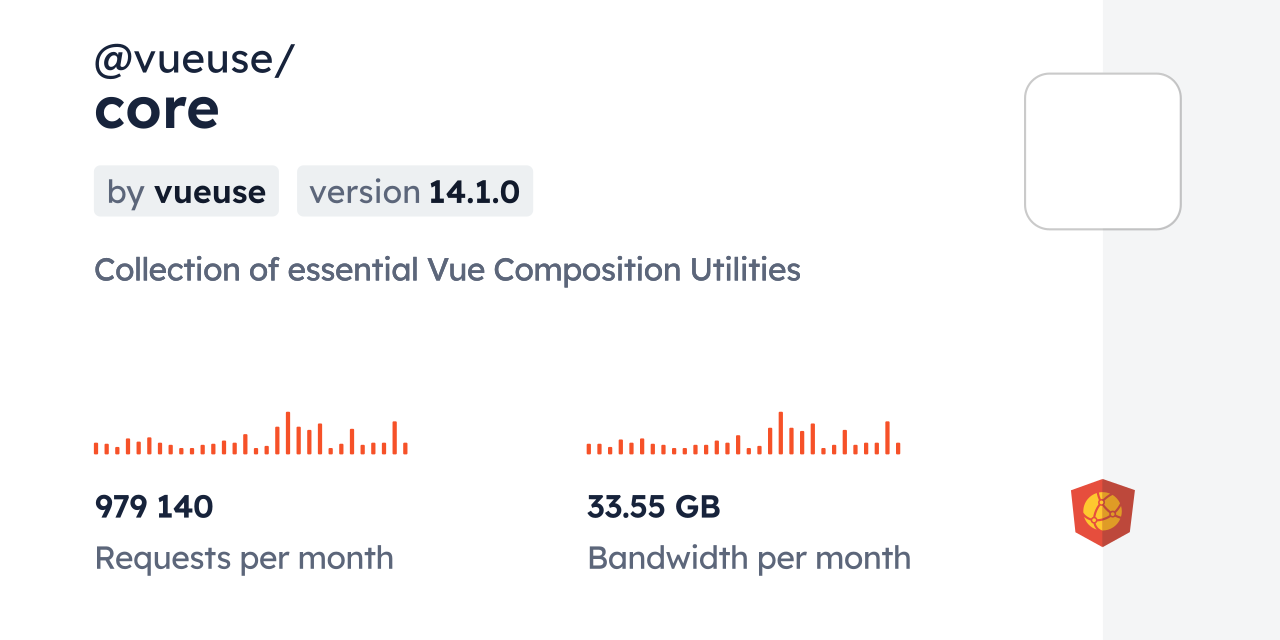The image size is (1280, 640).
Task: Select the 'version 14.1.0' badge
Action: click(x=414, y=191)
